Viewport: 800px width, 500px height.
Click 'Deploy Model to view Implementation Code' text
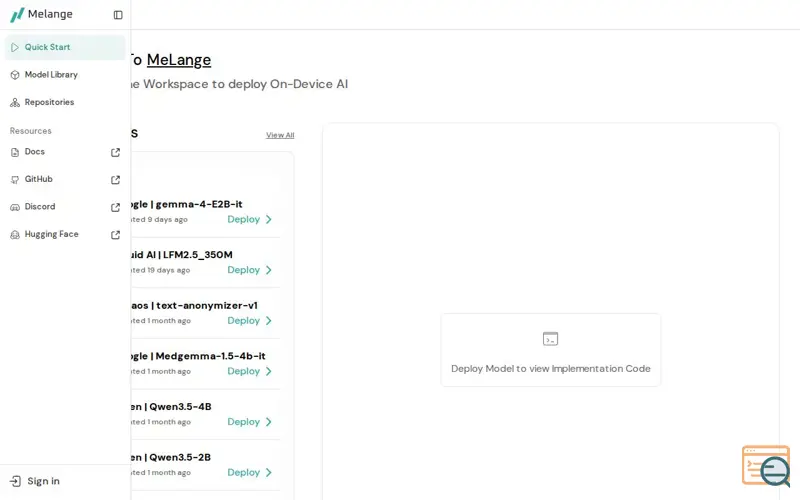click(551, 368)
